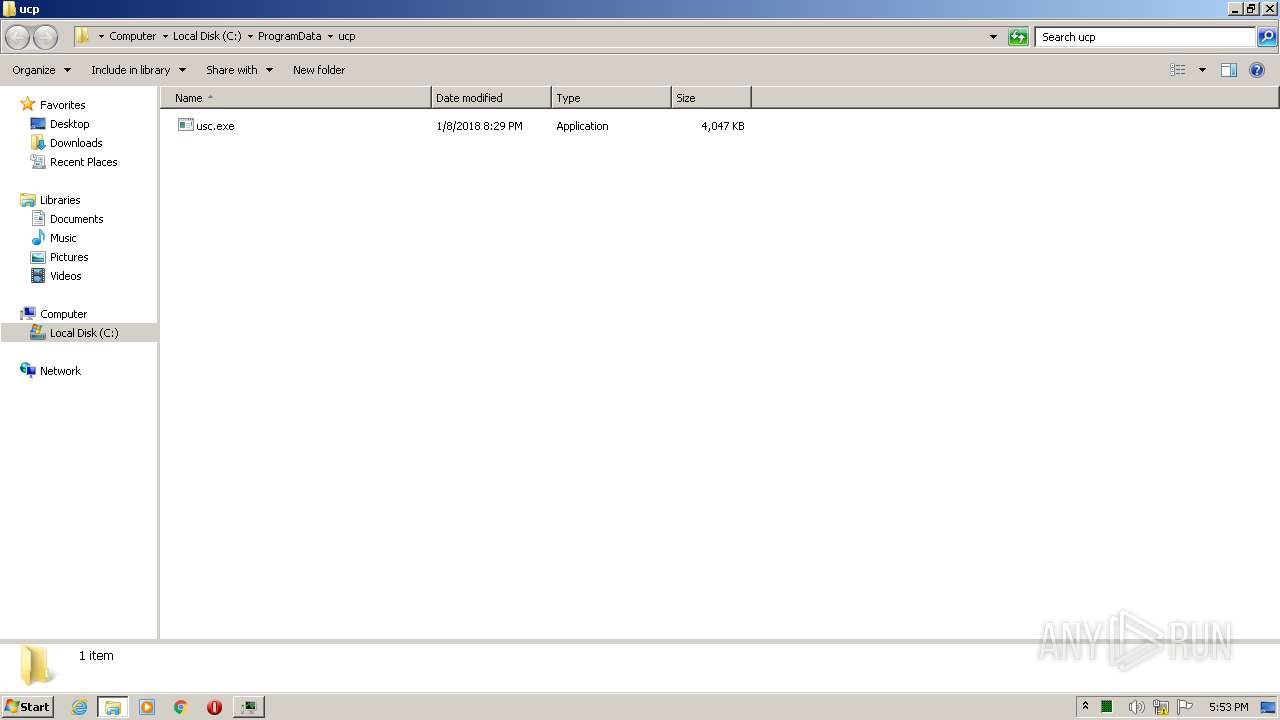Create a New folder
The height and width of the screenshot is (720, 1280).
[319, 70]
